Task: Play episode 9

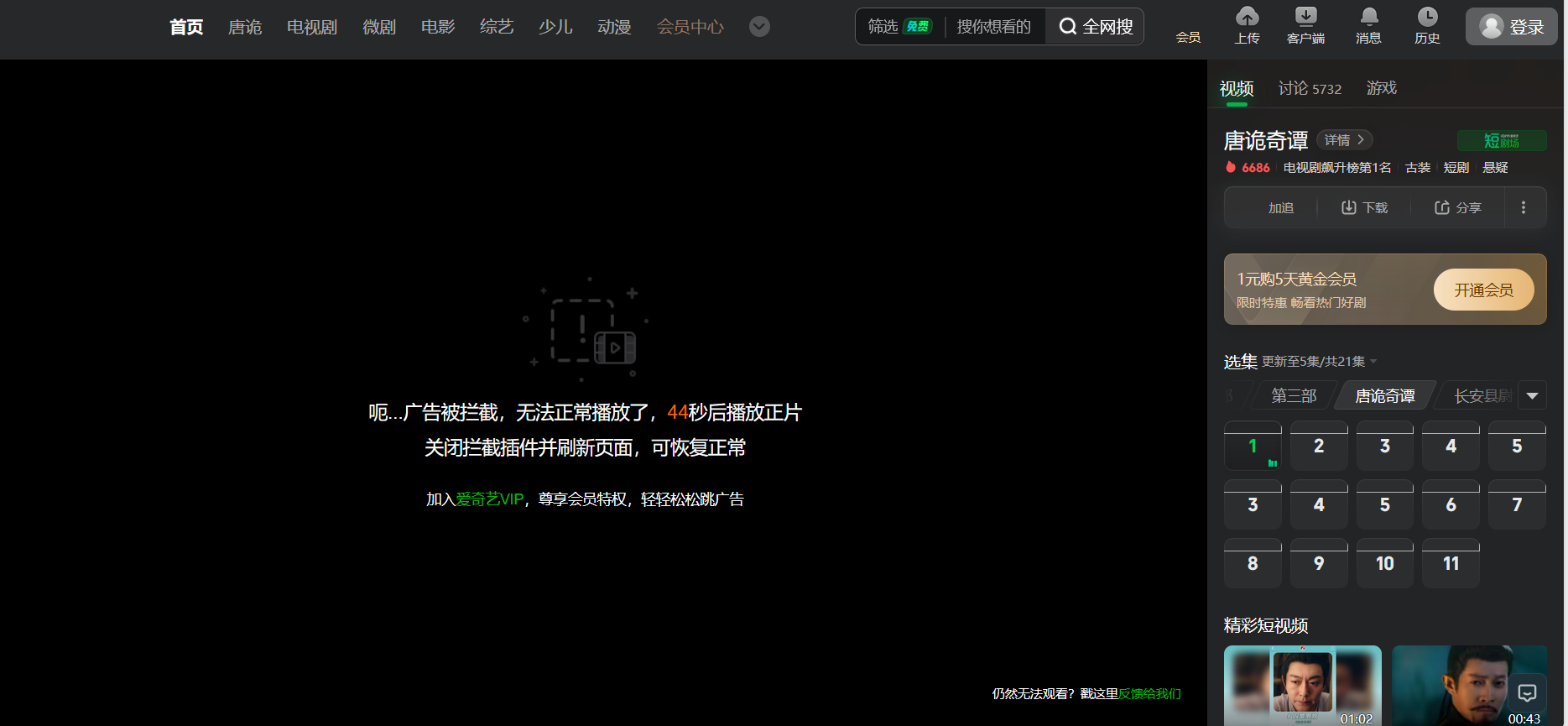Action: 1319,563
